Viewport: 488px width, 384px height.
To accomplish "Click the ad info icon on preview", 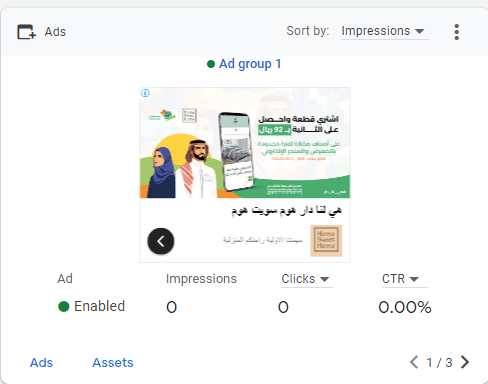I will (x=145, y=93).
